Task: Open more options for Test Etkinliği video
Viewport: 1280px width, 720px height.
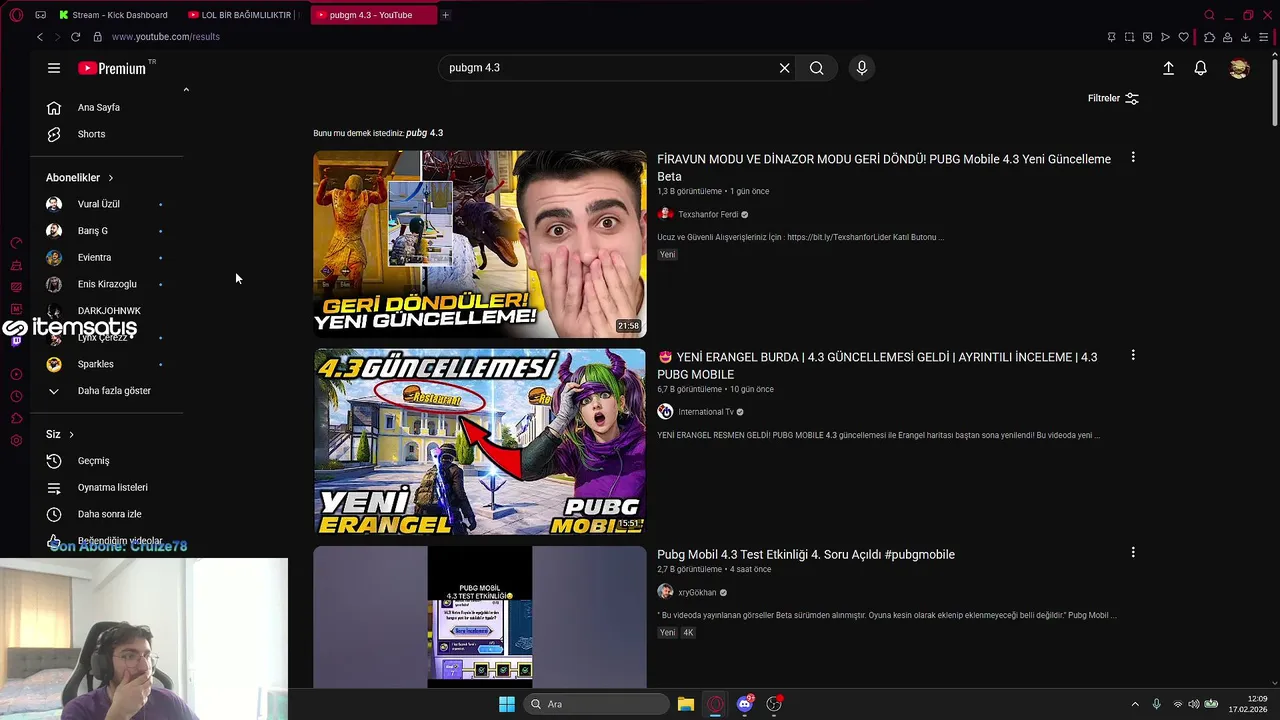Action: pyautogui.click(x=1133, y=552)
